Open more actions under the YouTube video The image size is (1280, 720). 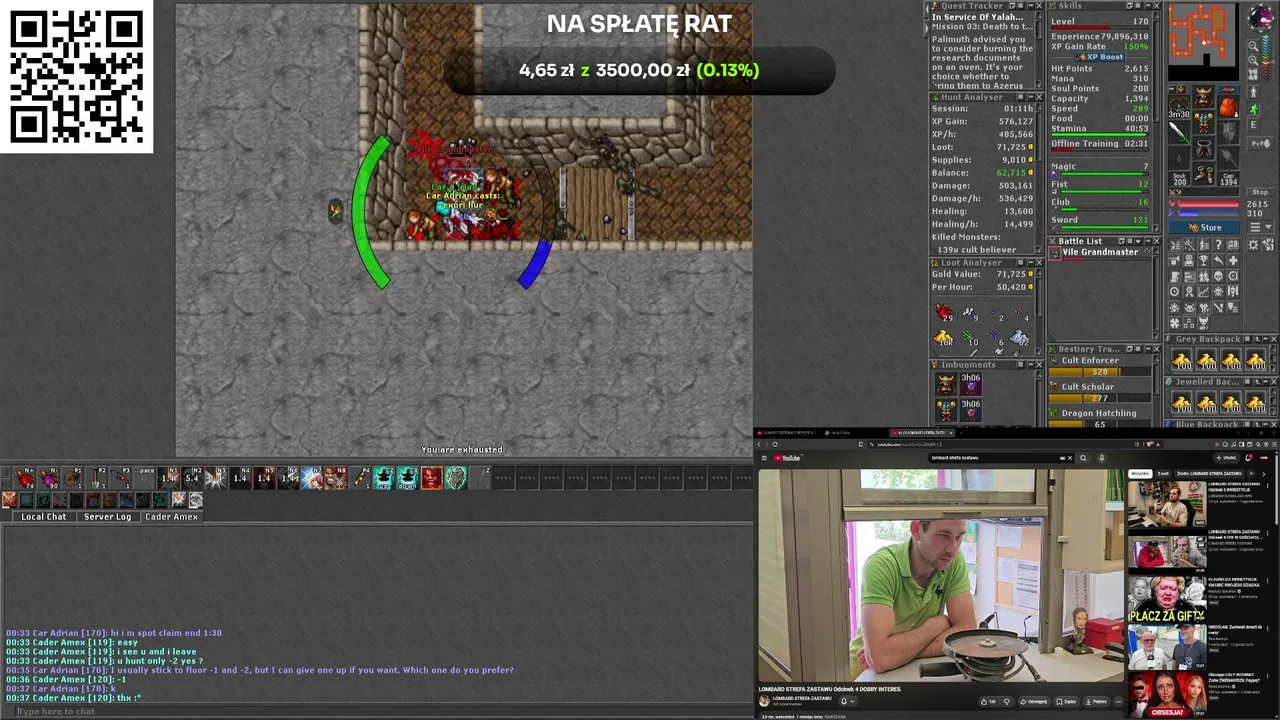[x=1119, y=701]
